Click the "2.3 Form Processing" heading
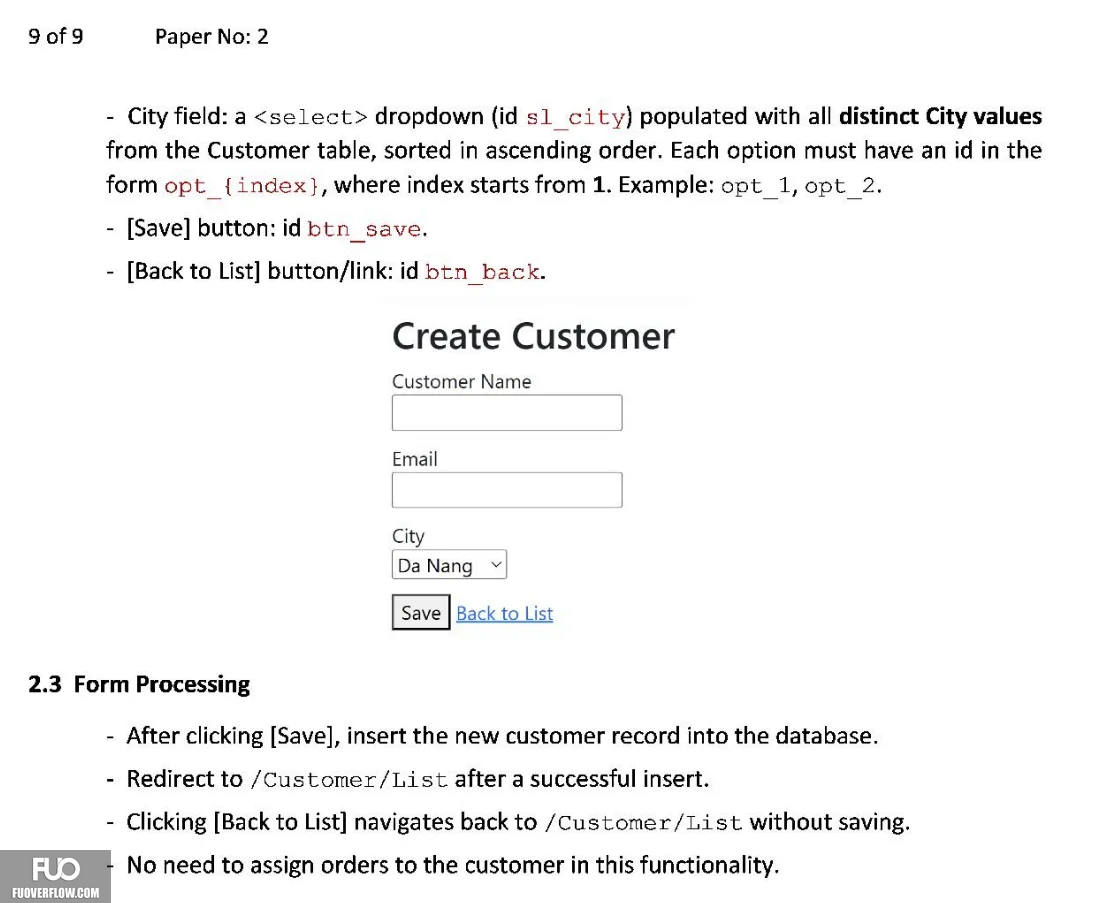 point(139,684)
